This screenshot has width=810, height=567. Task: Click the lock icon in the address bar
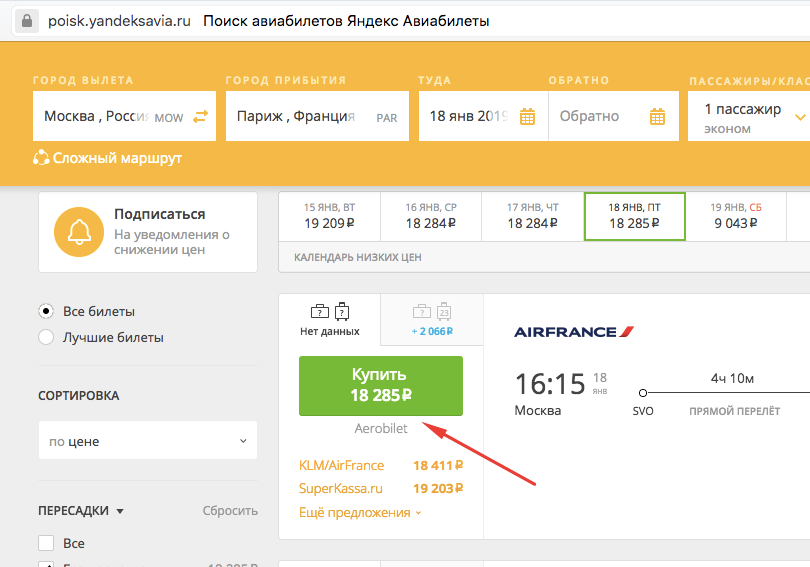click(x=26, y=21)
